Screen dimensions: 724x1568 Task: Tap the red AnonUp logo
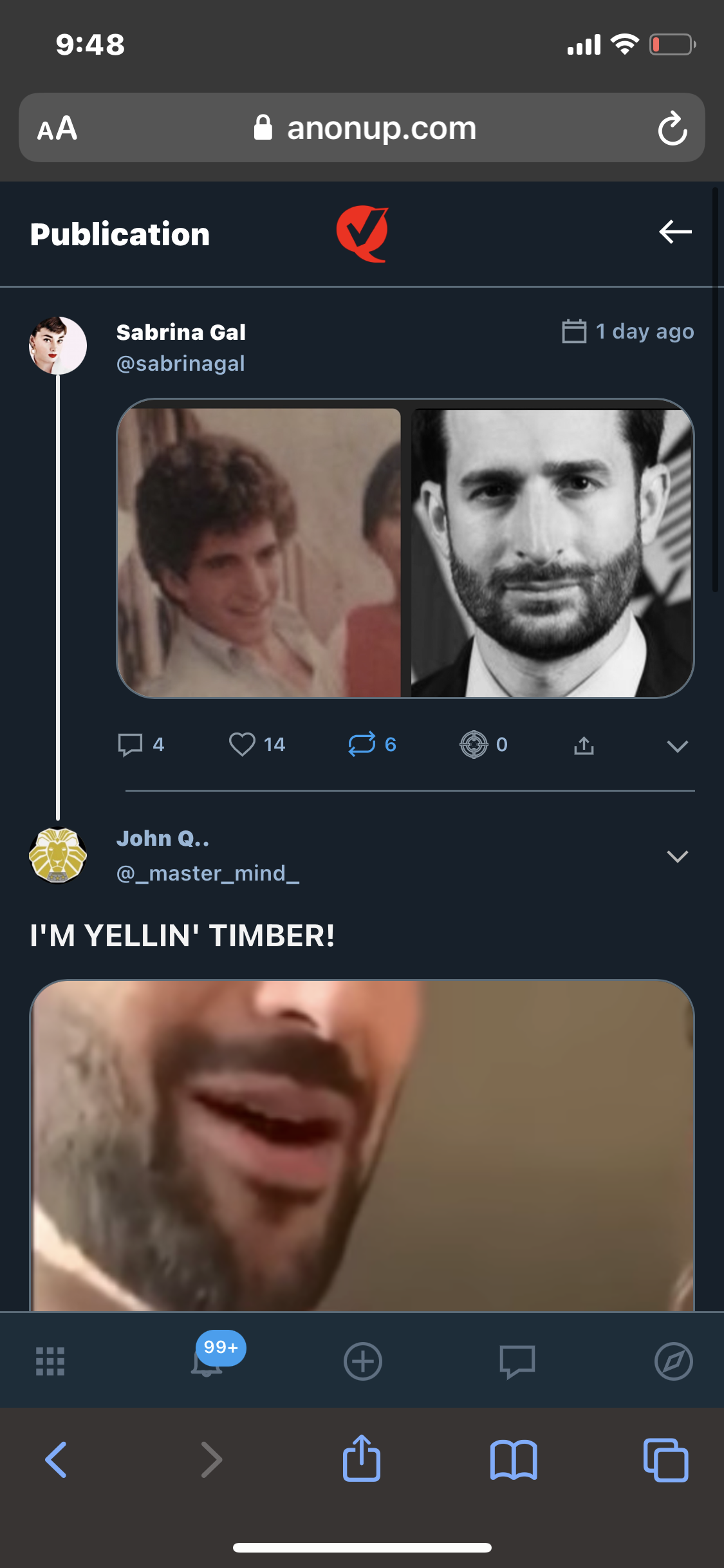pyautogui.click(x=362, y=233)
